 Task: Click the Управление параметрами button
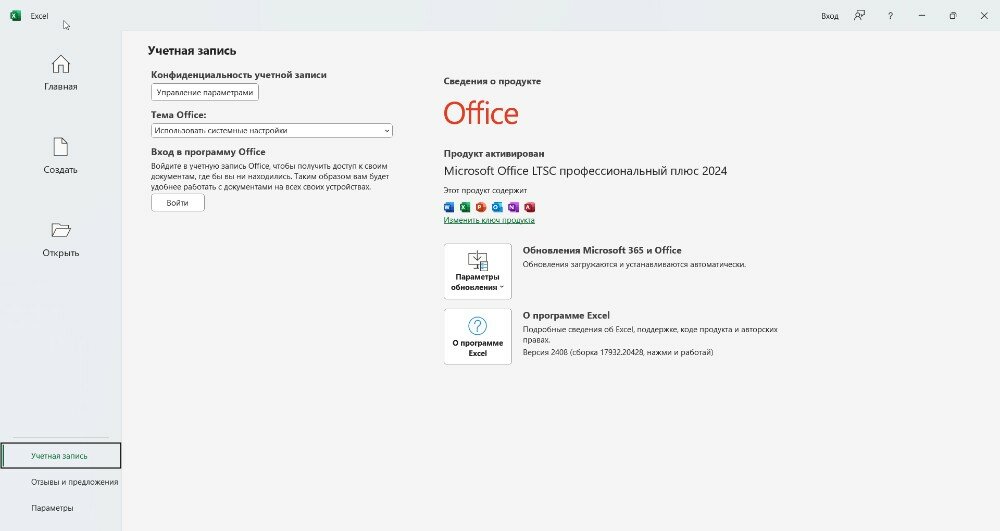205,92
